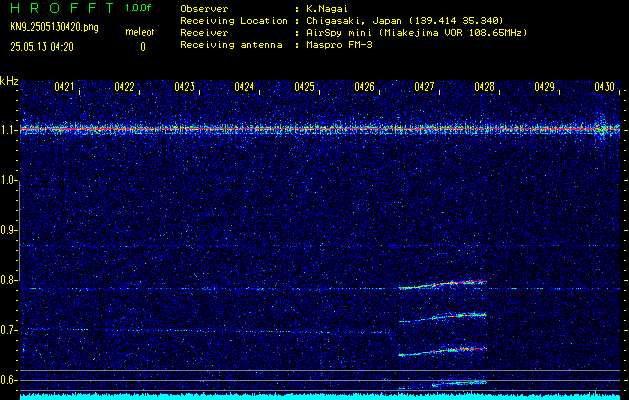Click the meteor count value 0
The image size is (629, 400).
tap(143, 47)
